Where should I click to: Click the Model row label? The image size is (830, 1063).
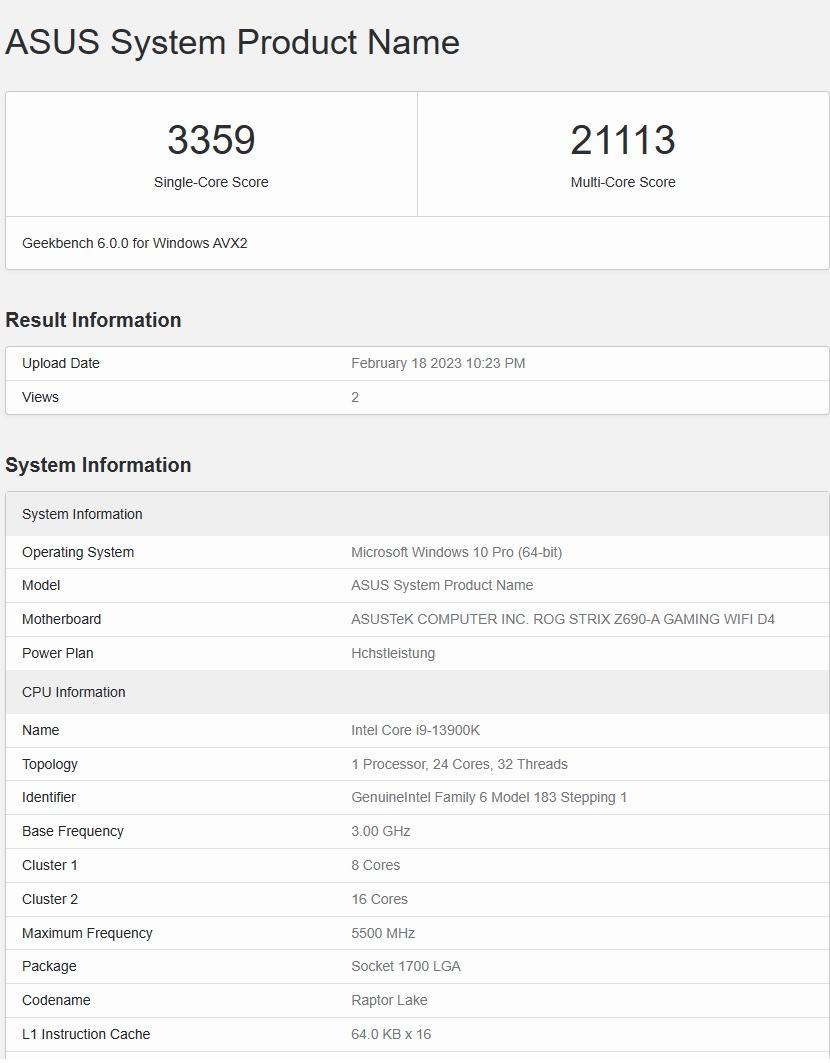point(41,585)
